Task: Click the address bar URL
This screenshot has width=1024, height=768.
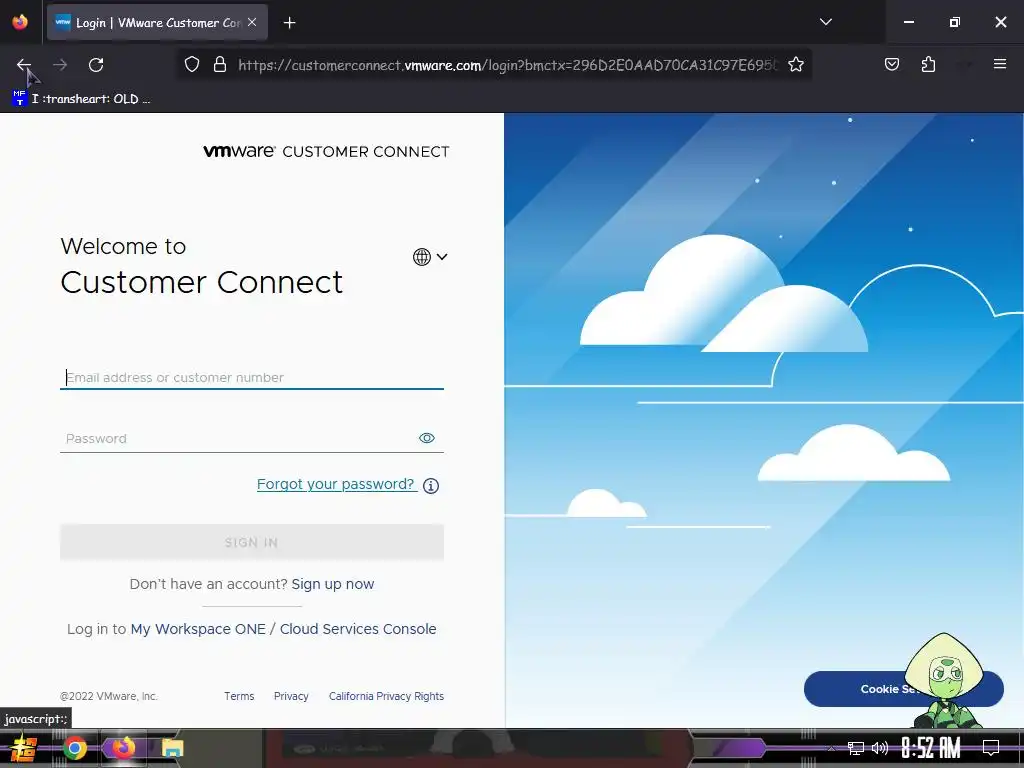Action: click(507, 65)
